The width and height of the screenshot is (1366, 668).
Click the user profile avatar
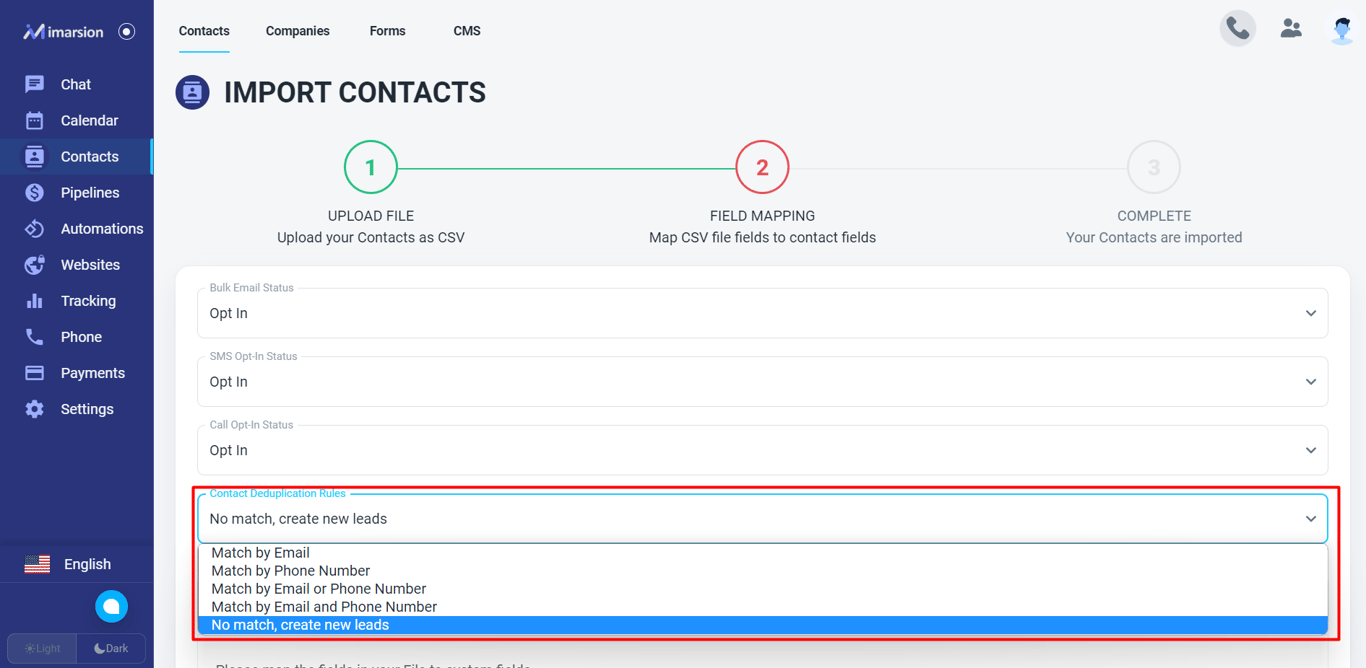click(x=1341, y=29)
